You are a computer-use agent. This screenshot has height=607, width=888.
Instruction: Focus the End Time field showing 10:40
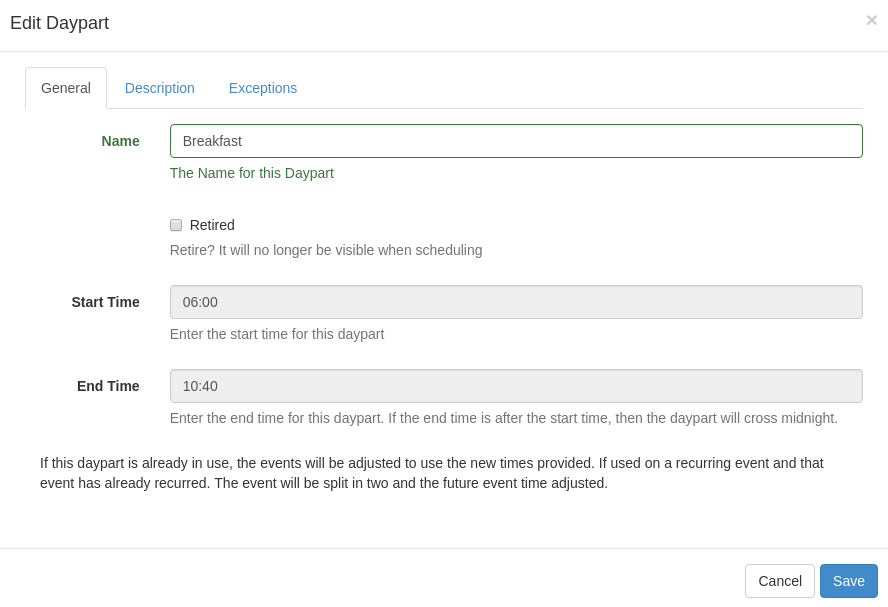[x=516, y=386]
